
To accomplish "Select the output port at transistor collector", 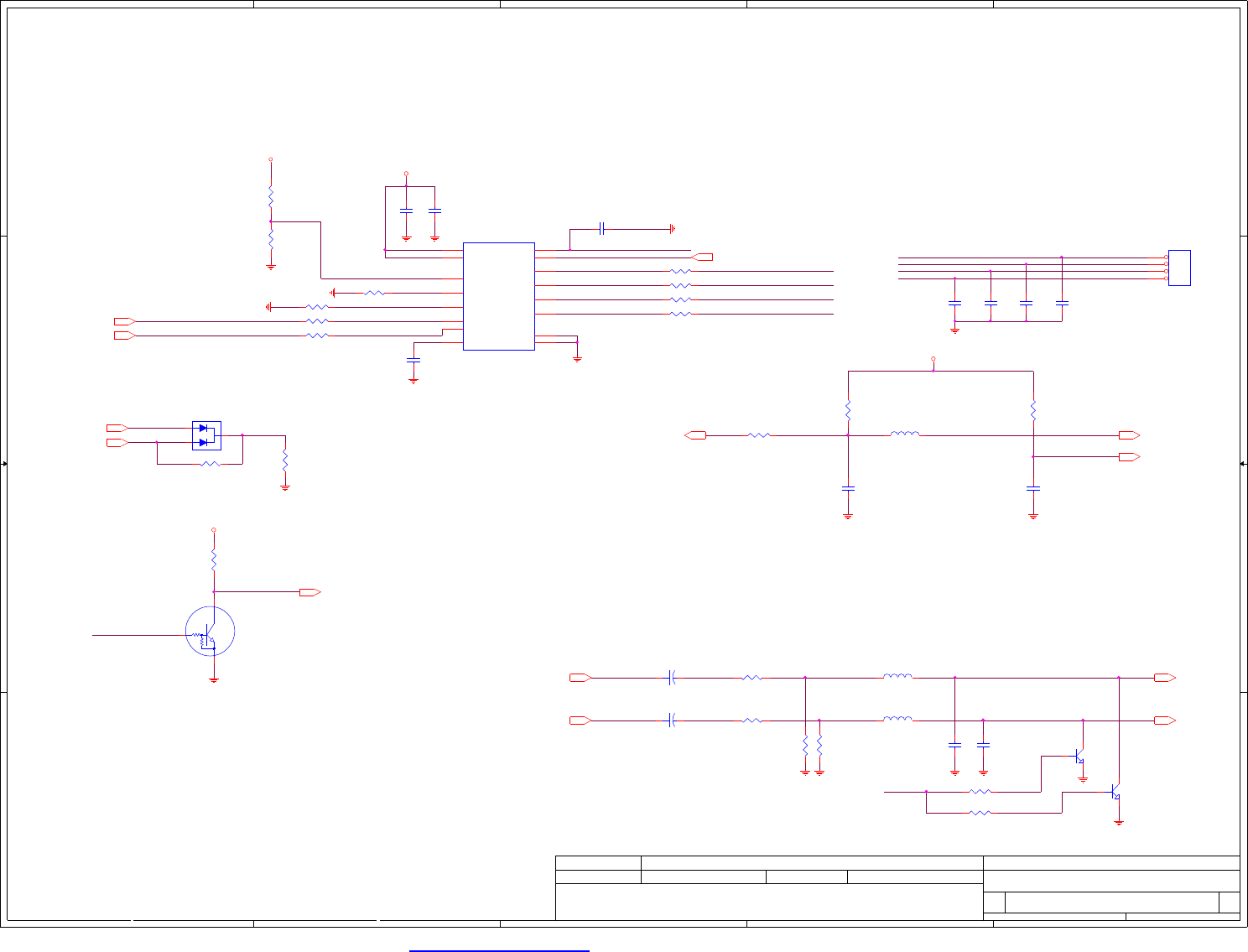I will (310, 592).
